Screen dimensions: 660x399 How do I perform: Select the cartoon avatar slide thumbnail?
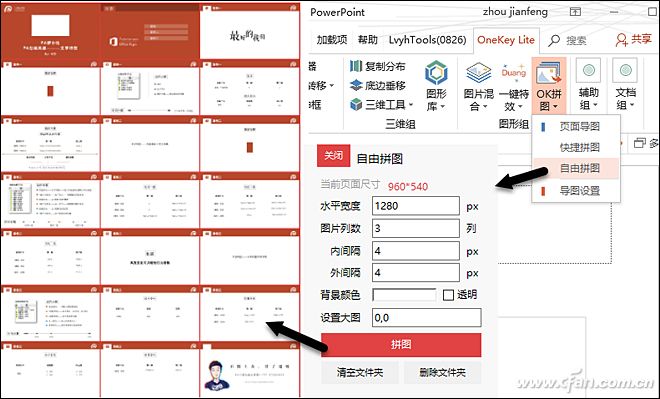click(250, 370)
